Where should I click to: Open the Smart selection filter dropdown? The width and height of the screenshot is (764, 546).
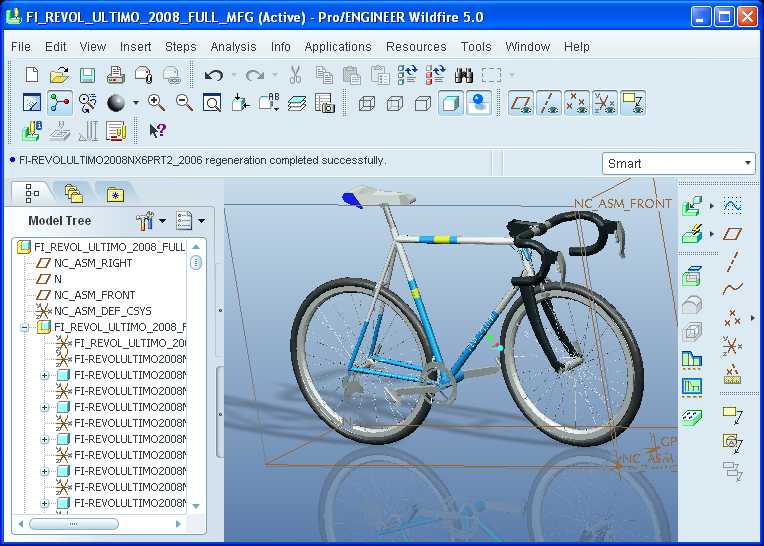click(679, 163)
